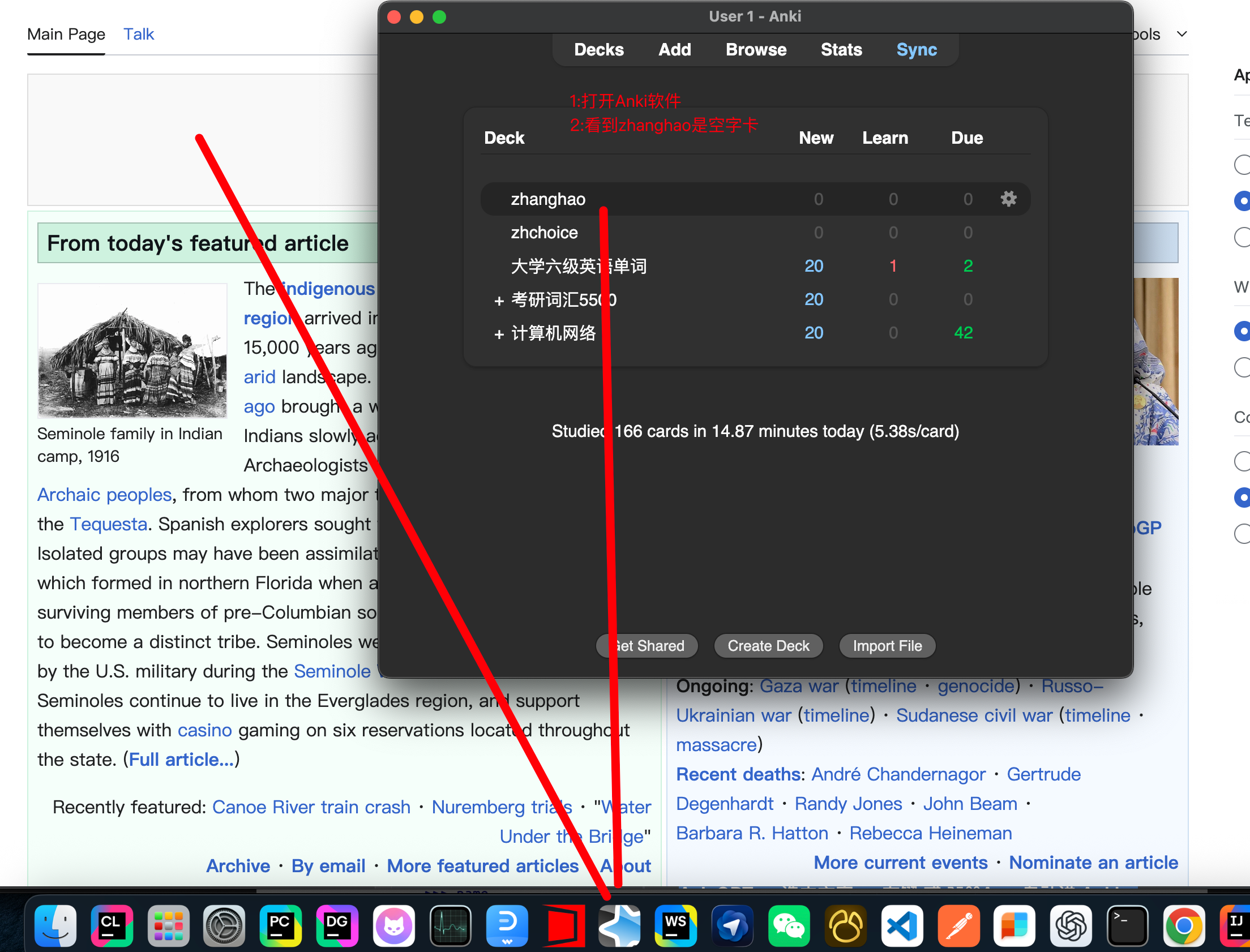Launch Visual Studio Code from Dock
The height and width of the screenshot is (952, 1250).
pos(901,926)
